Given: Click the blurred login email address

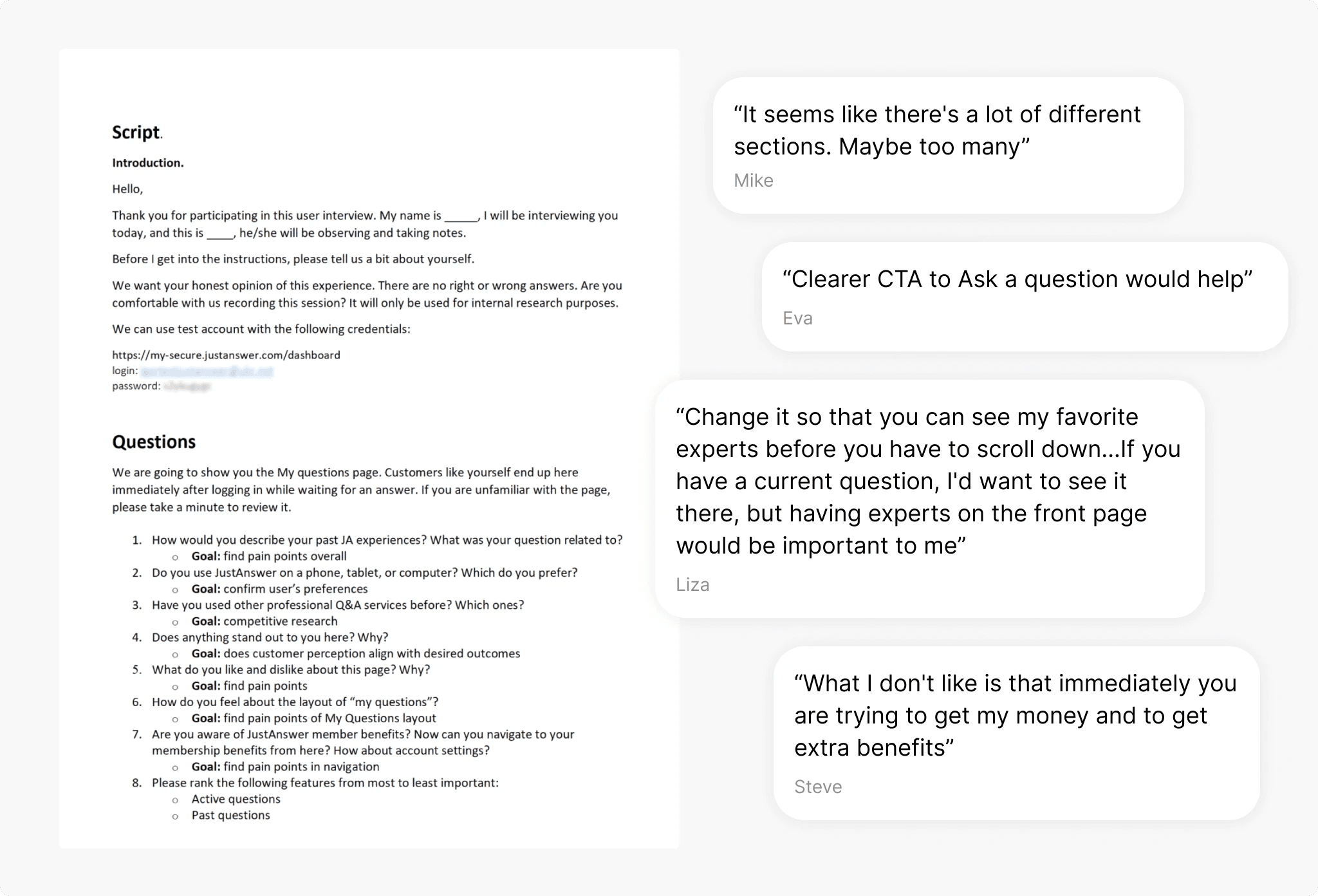Looking at the screenshot, I should (x=207, y=371).
